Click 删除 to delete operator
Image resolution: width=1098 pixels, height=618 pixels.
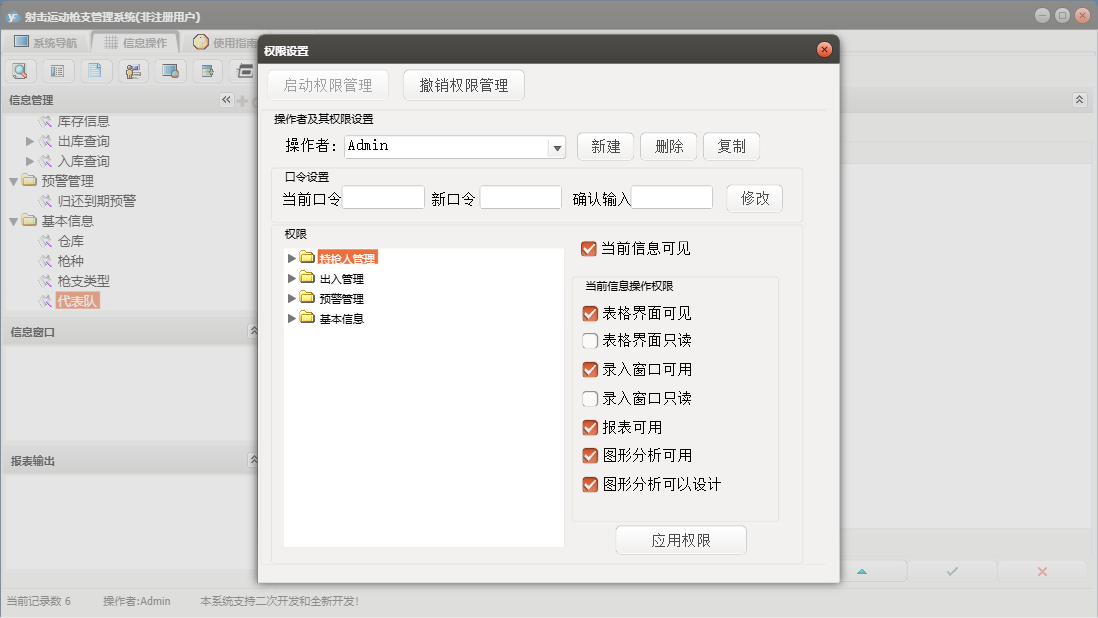coord(669,146)
